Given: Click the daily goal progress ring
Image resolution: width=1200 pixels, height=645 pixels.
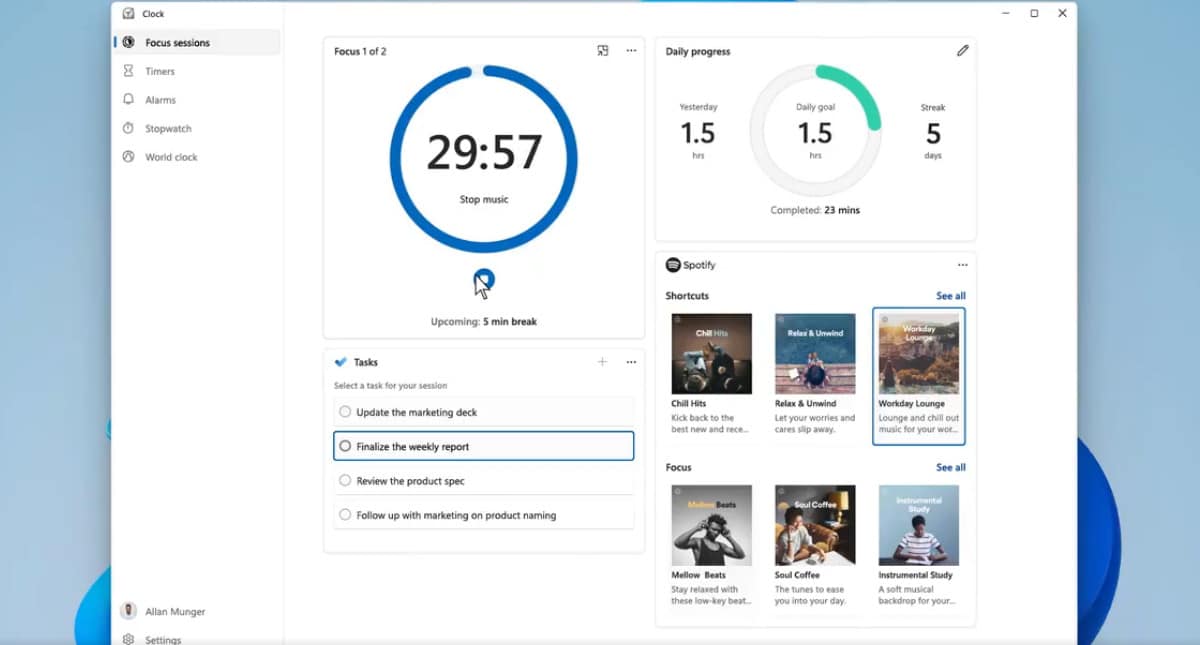Looking at the screenshot, I should pos(815,130).
